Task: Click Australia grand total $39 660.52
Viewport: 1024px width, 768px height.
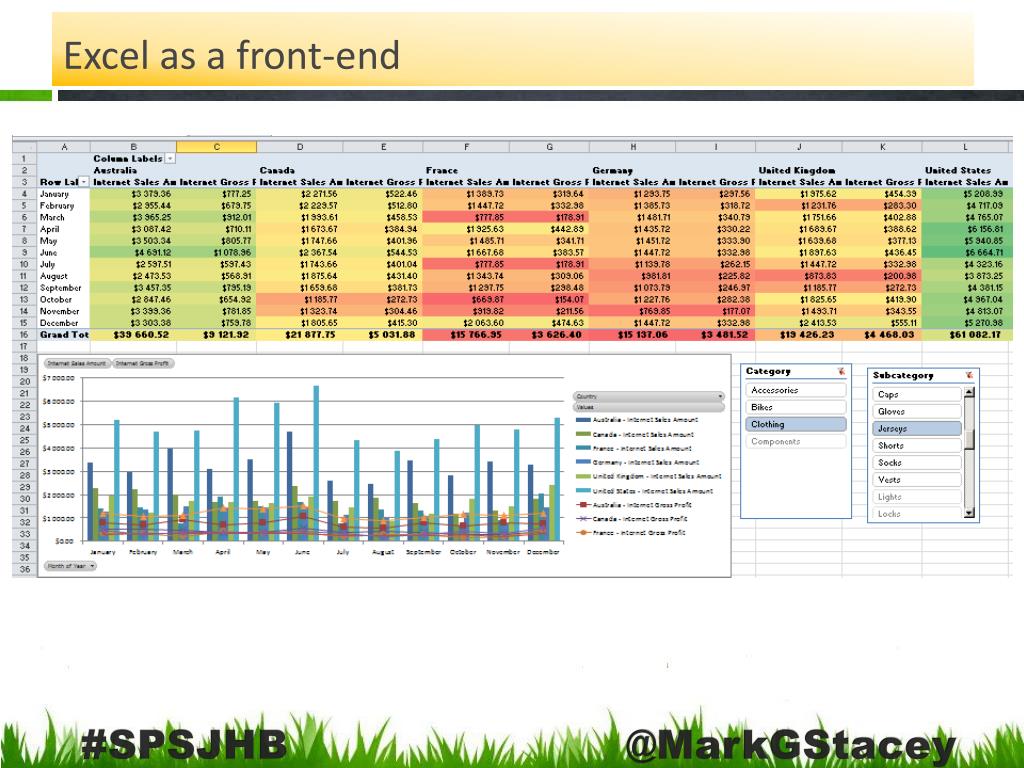Action: pyautogui.click(x=133, y=334)
